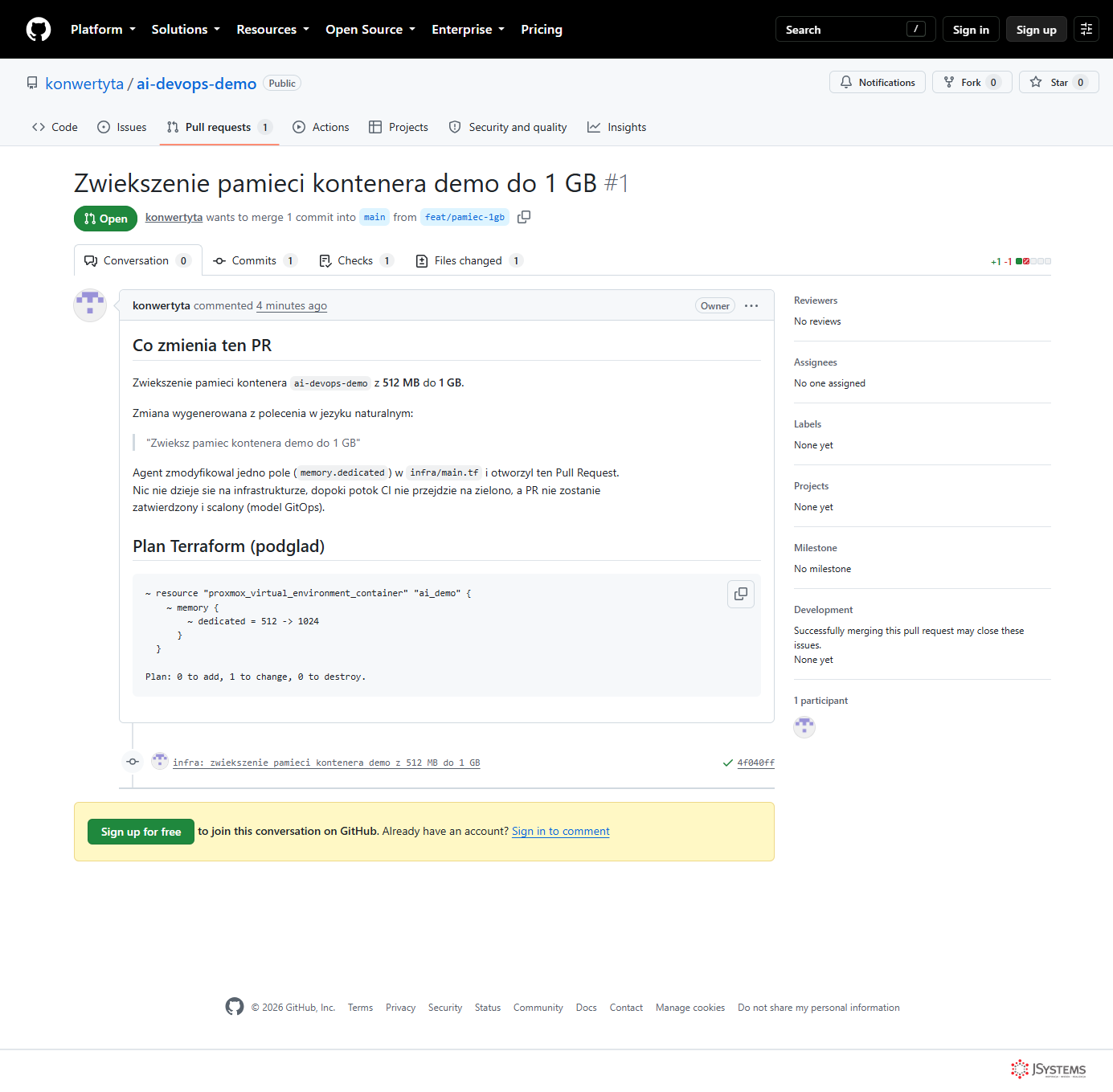Open the Community footer link
1113x1092 pixels.
click(x=538, y=1008)
